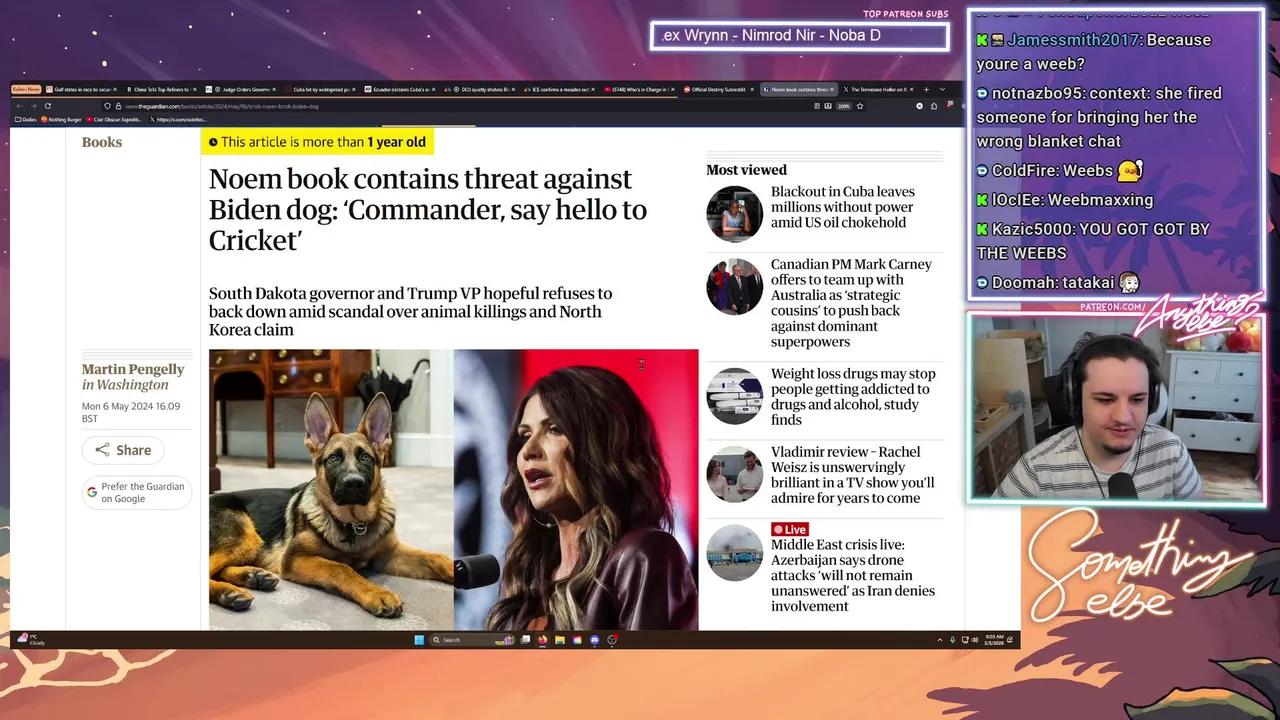Screen dimensions: 1280x720
Task: Switch to Ecuador declares Cuba's tab
Action: [400, 89]
